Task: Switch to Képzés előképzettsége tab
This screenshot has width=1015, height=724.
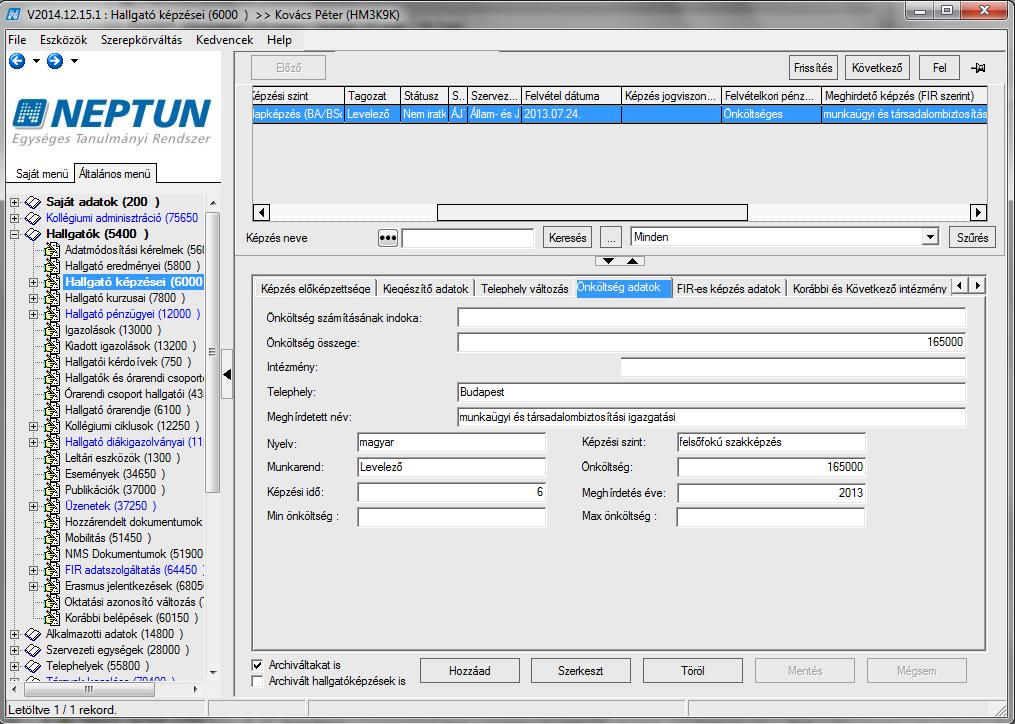Action: click(x=315, y=289)
